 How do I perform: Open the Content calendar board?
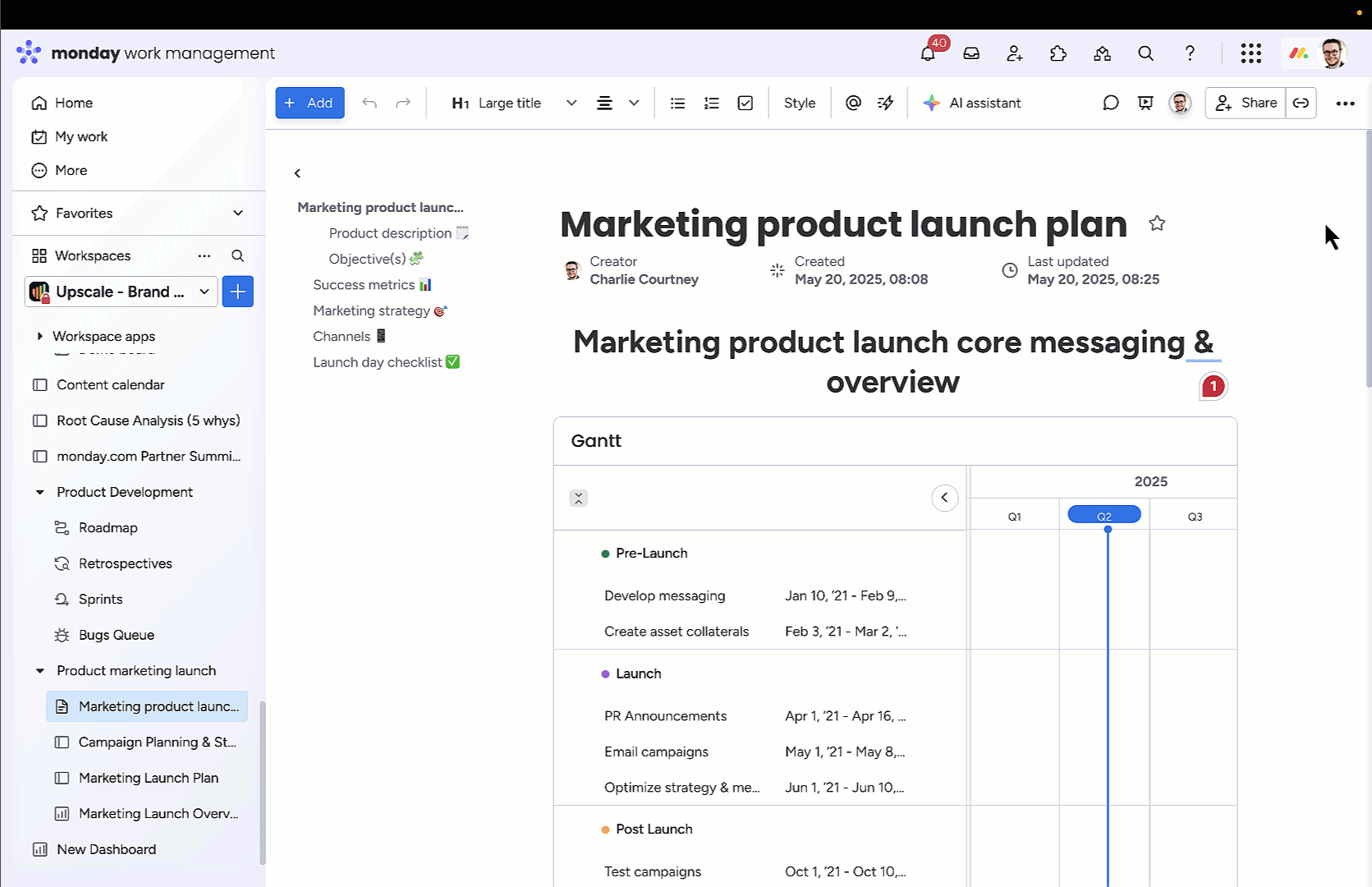click(x=111, y=384)
